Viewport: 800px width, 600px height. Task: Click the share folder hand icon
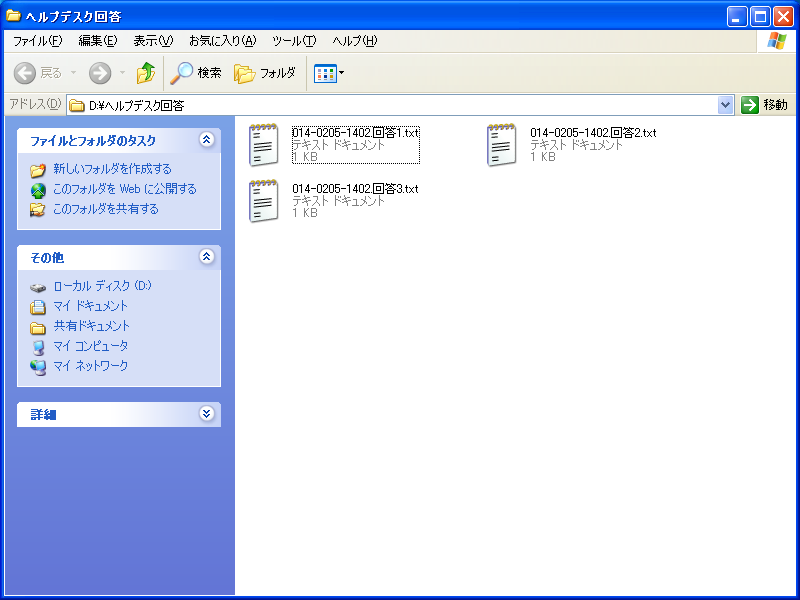click(x=38, y=210)
